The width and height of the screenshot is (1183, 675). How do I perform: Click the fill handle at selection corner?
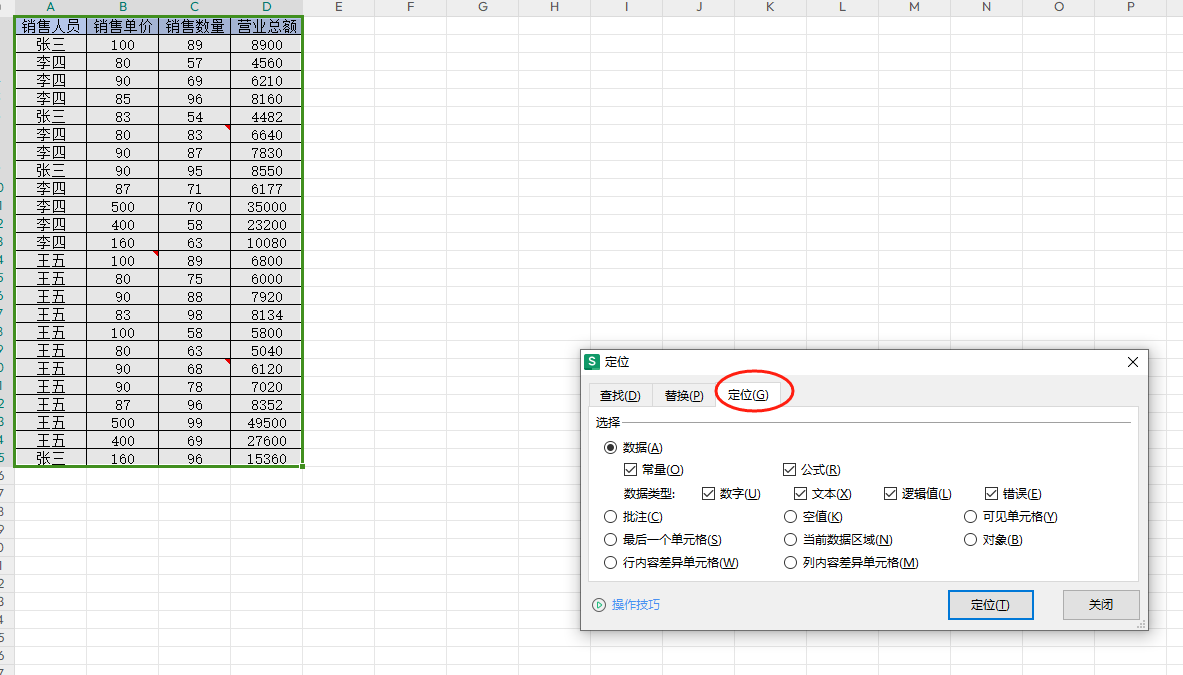click(303, 467)
